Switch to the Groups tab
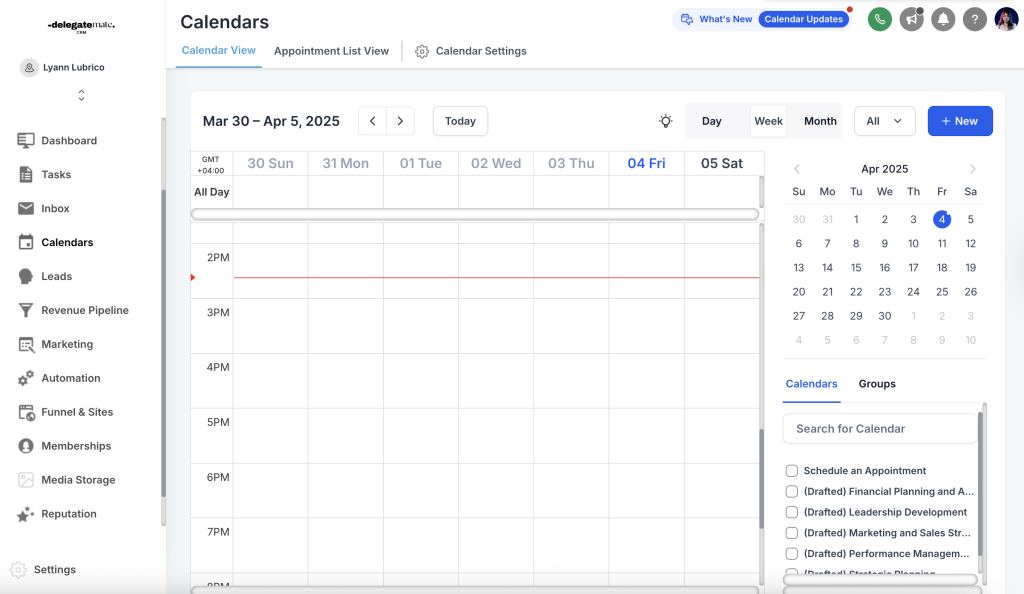Screen dimensions: 1024x594 (x=877, y=384)
